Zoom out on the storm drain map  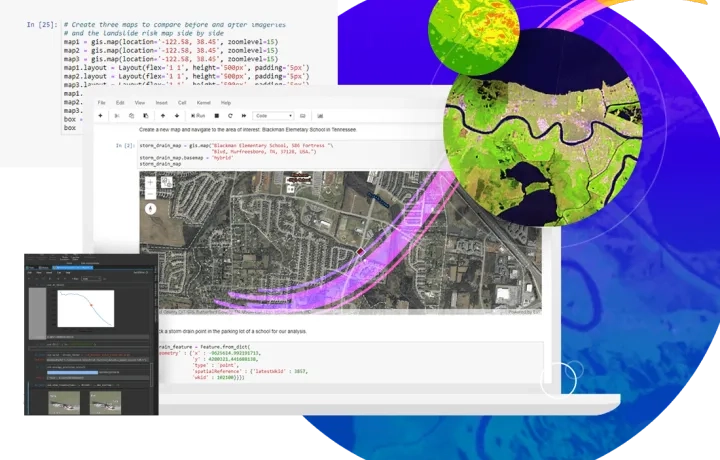pos(150,194)
